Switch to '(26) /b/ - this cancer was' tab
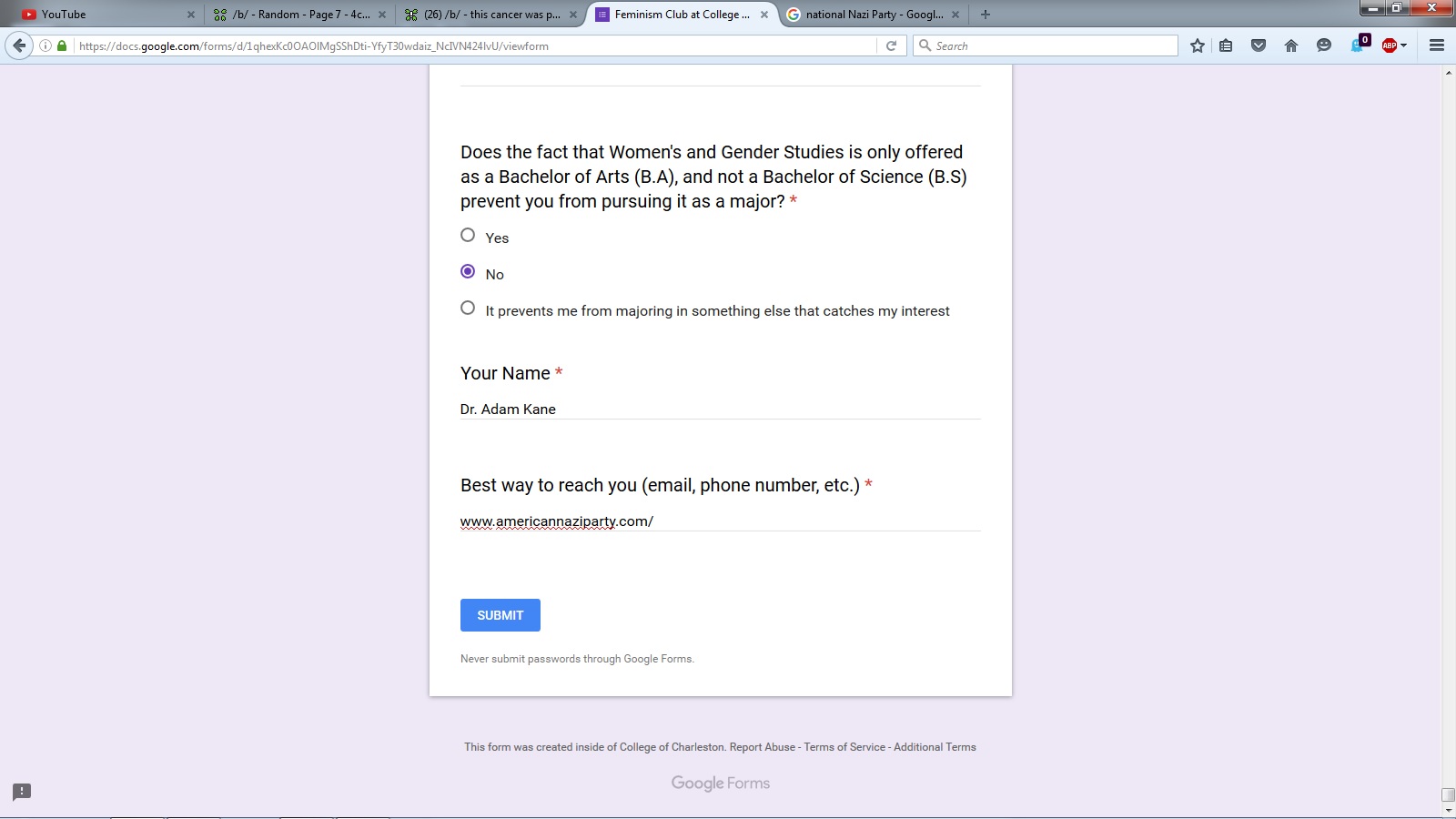The image size is (1456, 819). (490, 15)
